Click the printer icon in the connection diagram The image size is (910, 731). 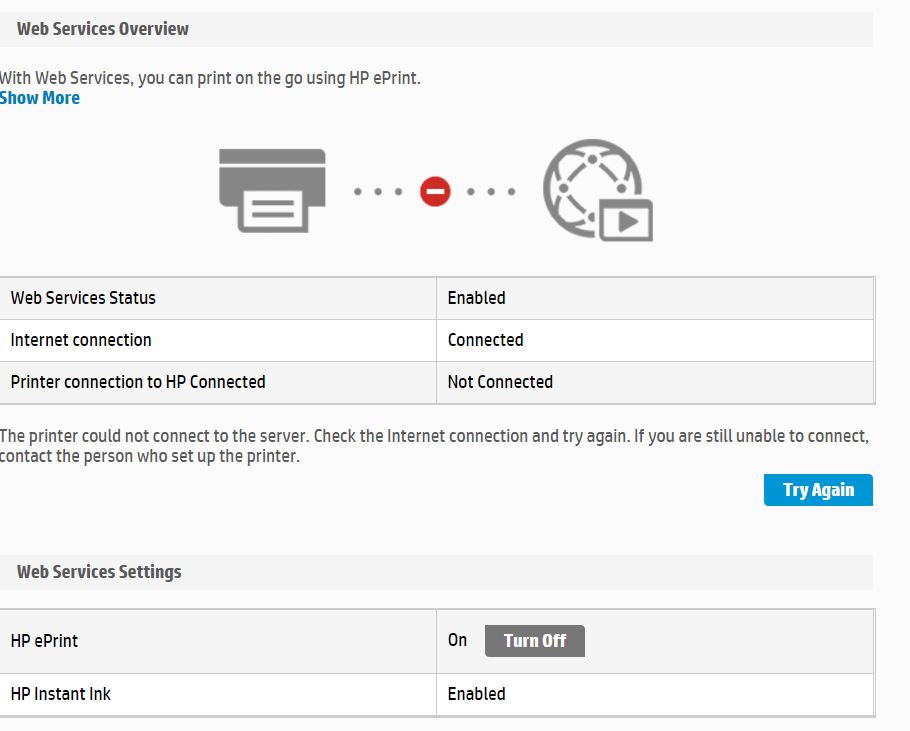(272, 191)
